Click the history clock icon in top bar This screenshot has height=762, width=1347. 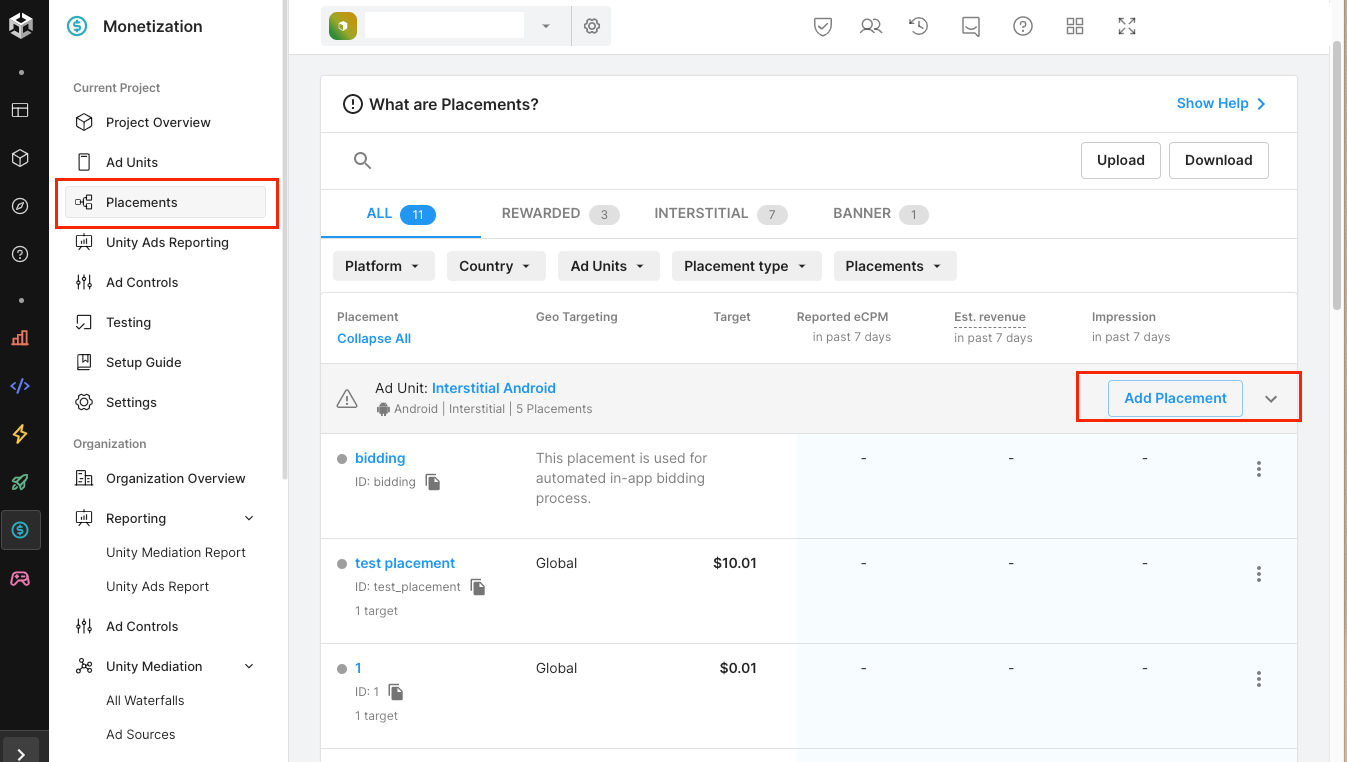click(919, 27)
